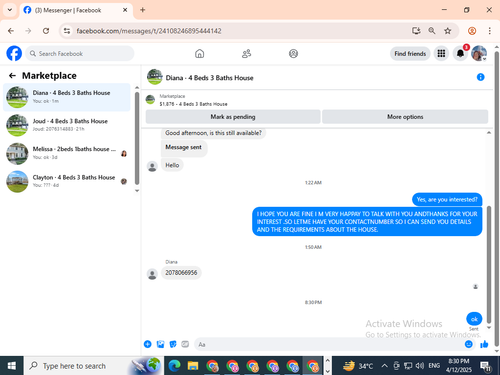The image size is (500, 375).
Task: Open Diana 4 Beds 3 Baths House chat
Action: [x=67, y=97]
